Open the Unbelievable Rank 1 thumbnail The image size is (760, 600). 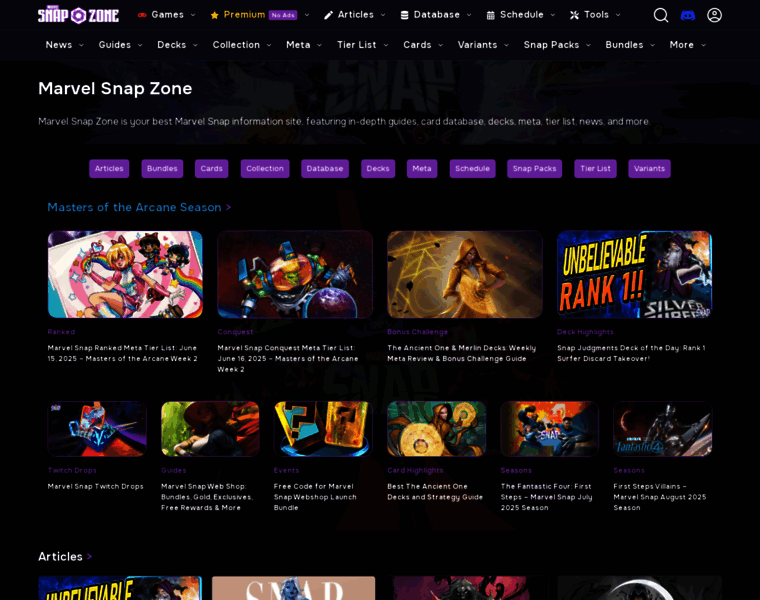634,274
